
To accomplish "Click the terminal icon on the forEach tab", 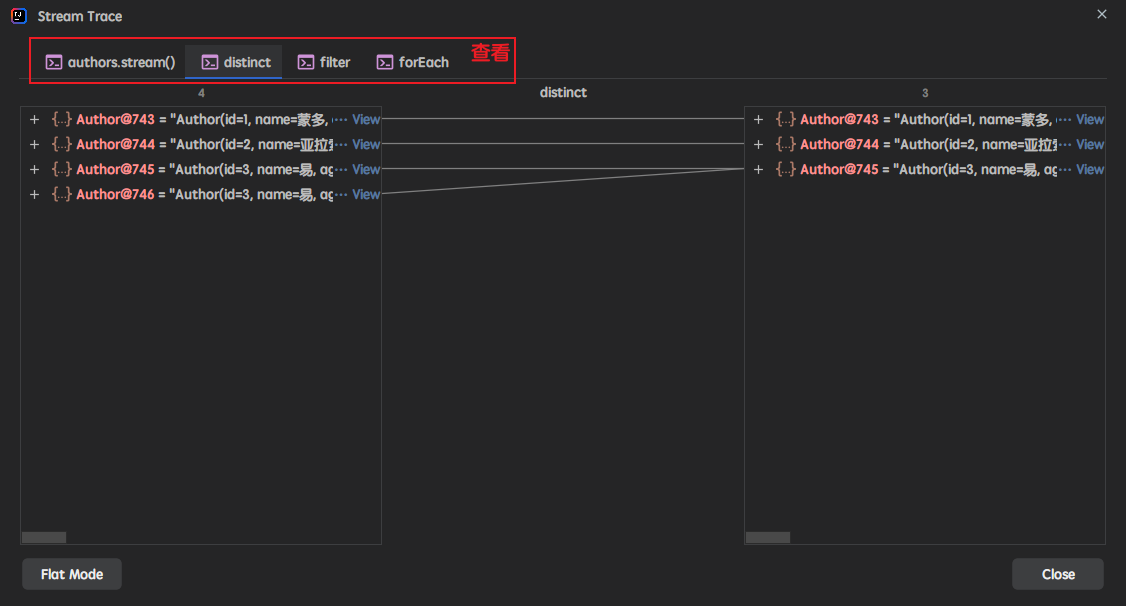I will (x=384, y=61).
